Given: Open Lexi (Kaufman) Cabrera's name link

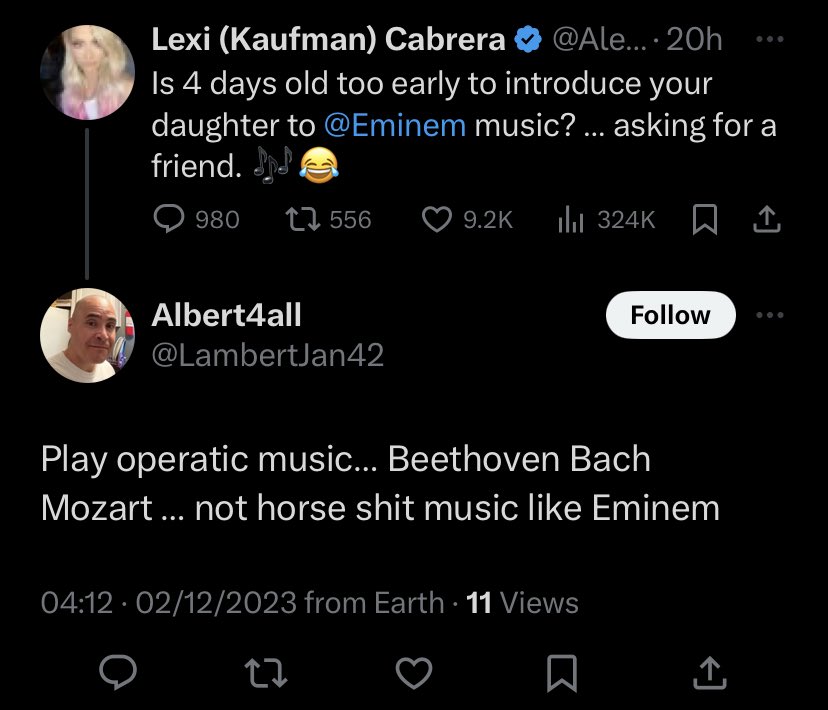Looking at the screenshot, I should tap(328, 39).
